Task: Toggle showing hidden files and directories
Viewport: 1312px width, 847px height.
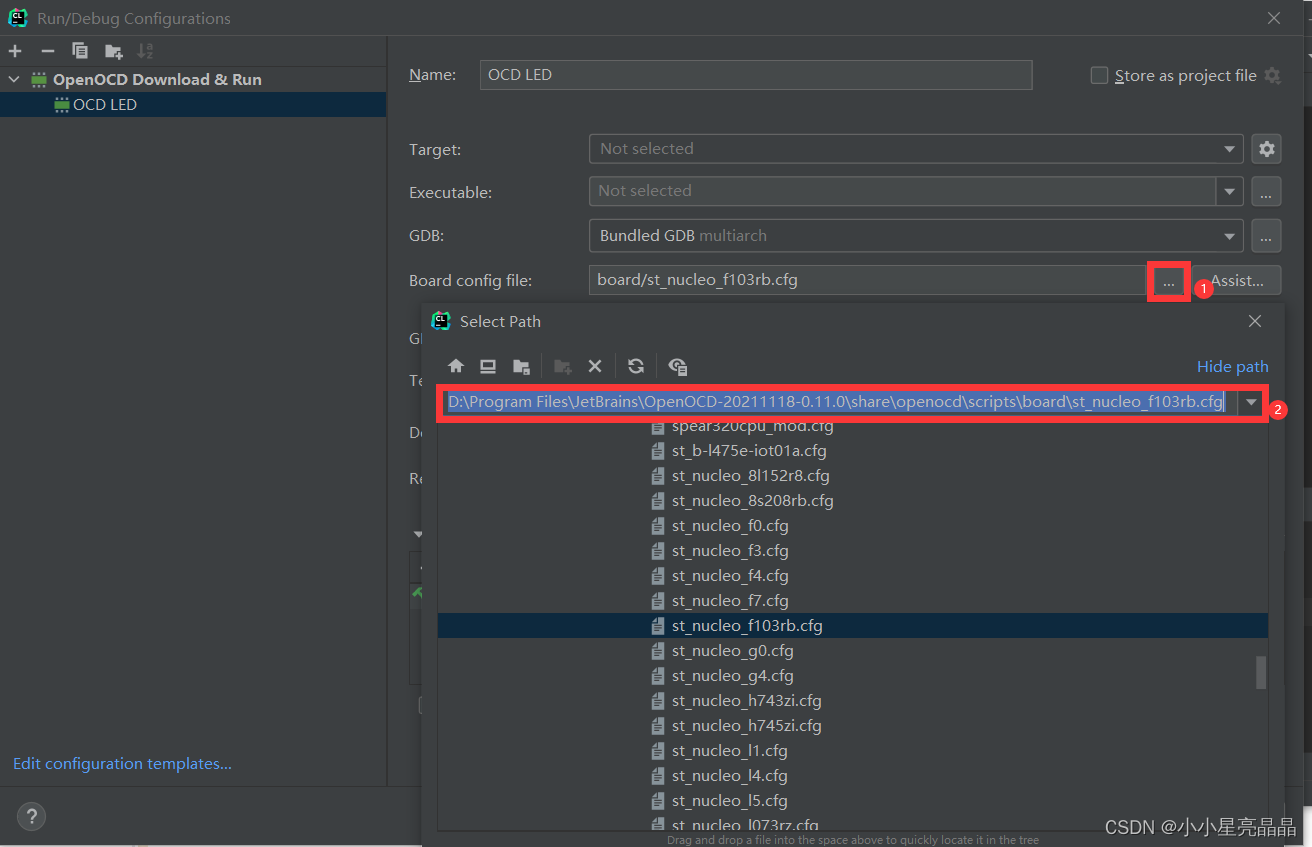Action: click(x=678, y=366)
